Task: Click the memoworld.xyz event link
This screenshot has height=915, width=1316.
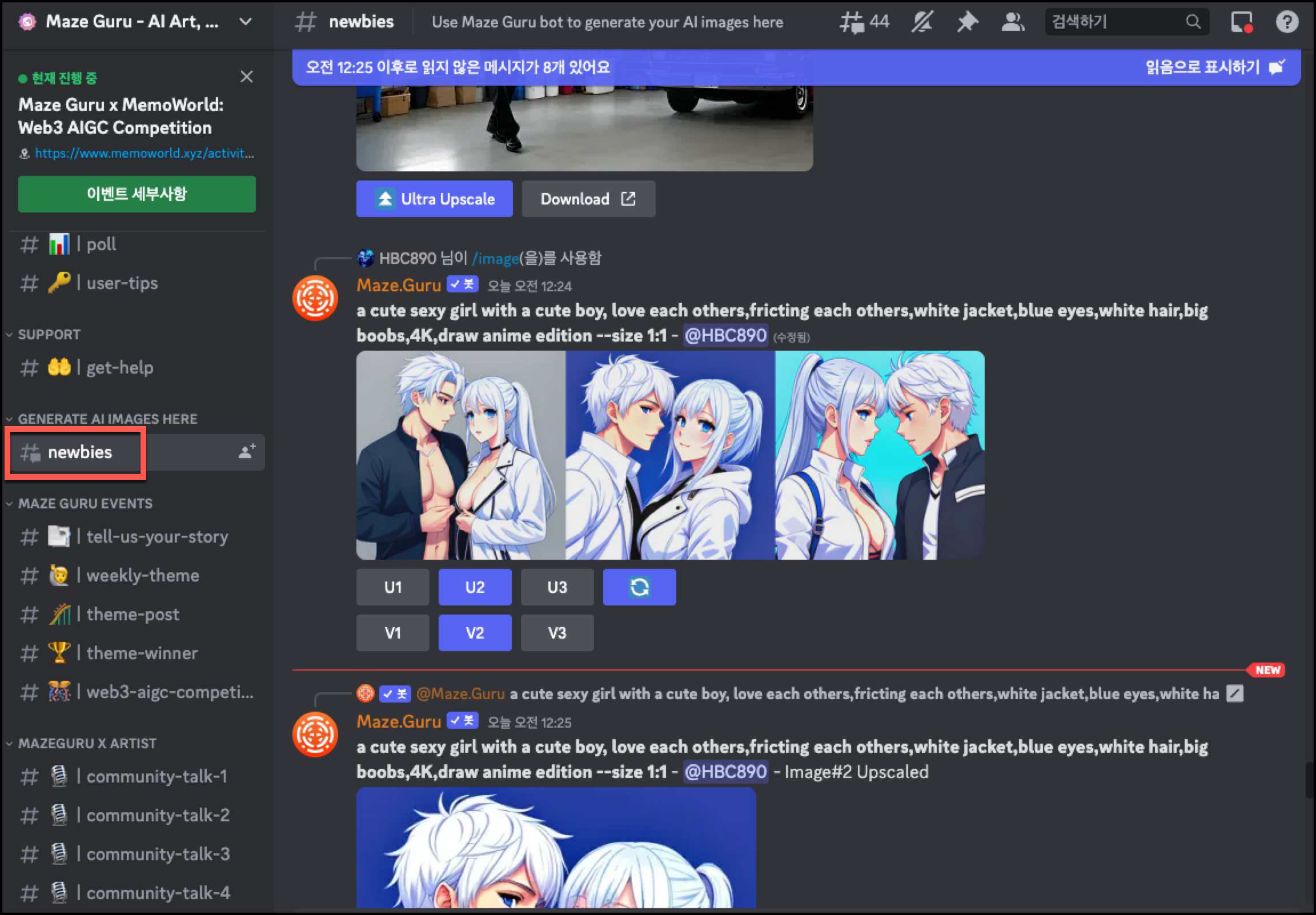Action: pyautogui.click(x=143, y=153)
